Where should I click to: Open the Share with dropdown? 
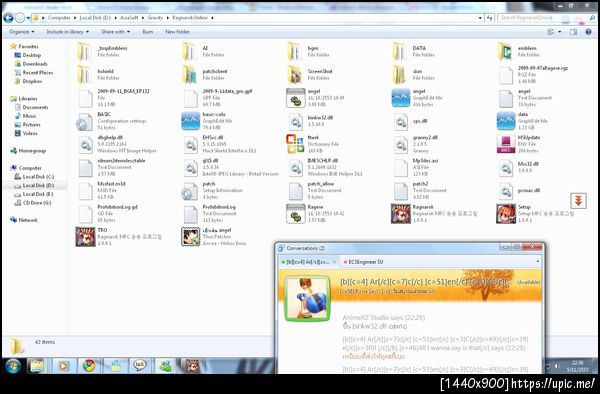(115, 32)
